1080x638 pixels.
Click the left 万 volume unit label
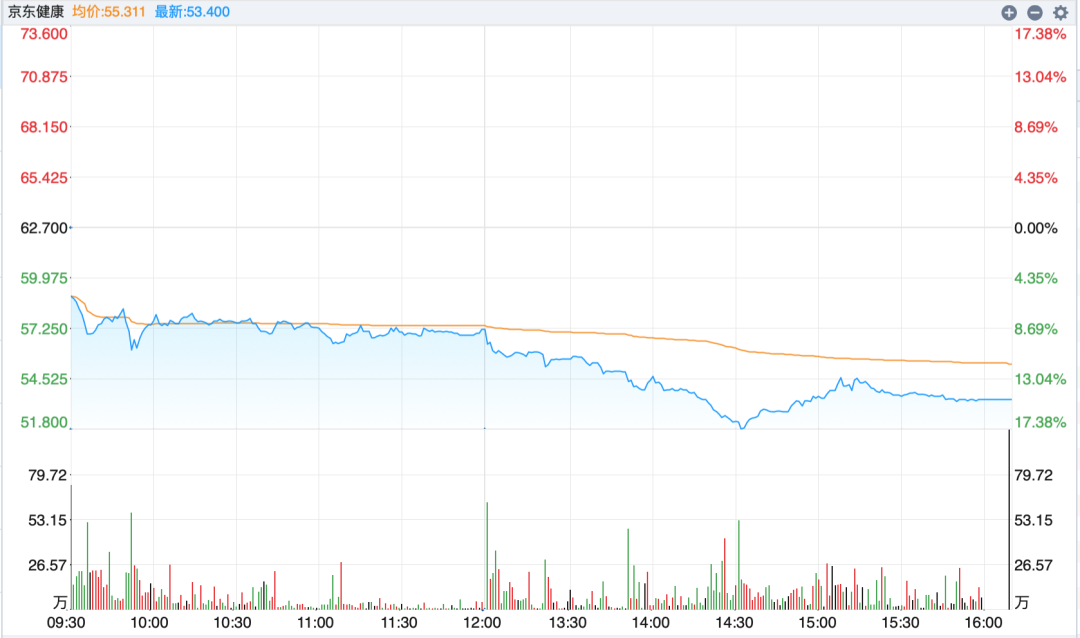60,602
